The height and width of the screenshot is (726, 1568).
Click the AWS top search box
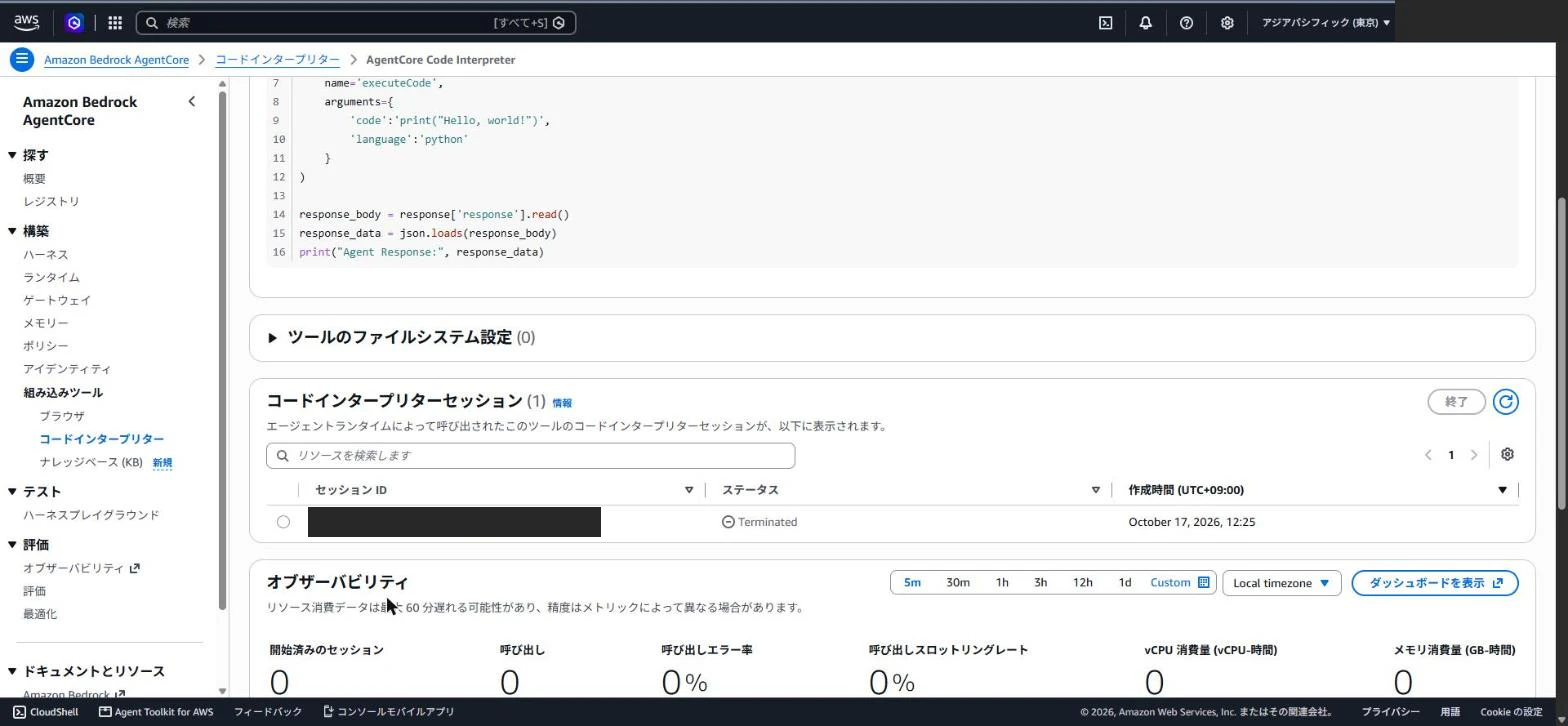[x=356, y=22]
